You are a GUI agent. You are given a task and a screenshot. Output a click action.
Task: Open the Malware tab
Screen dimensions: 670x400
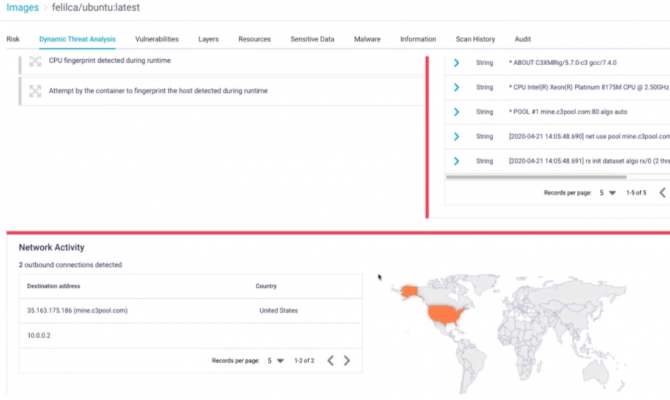[x=367, y=39]
